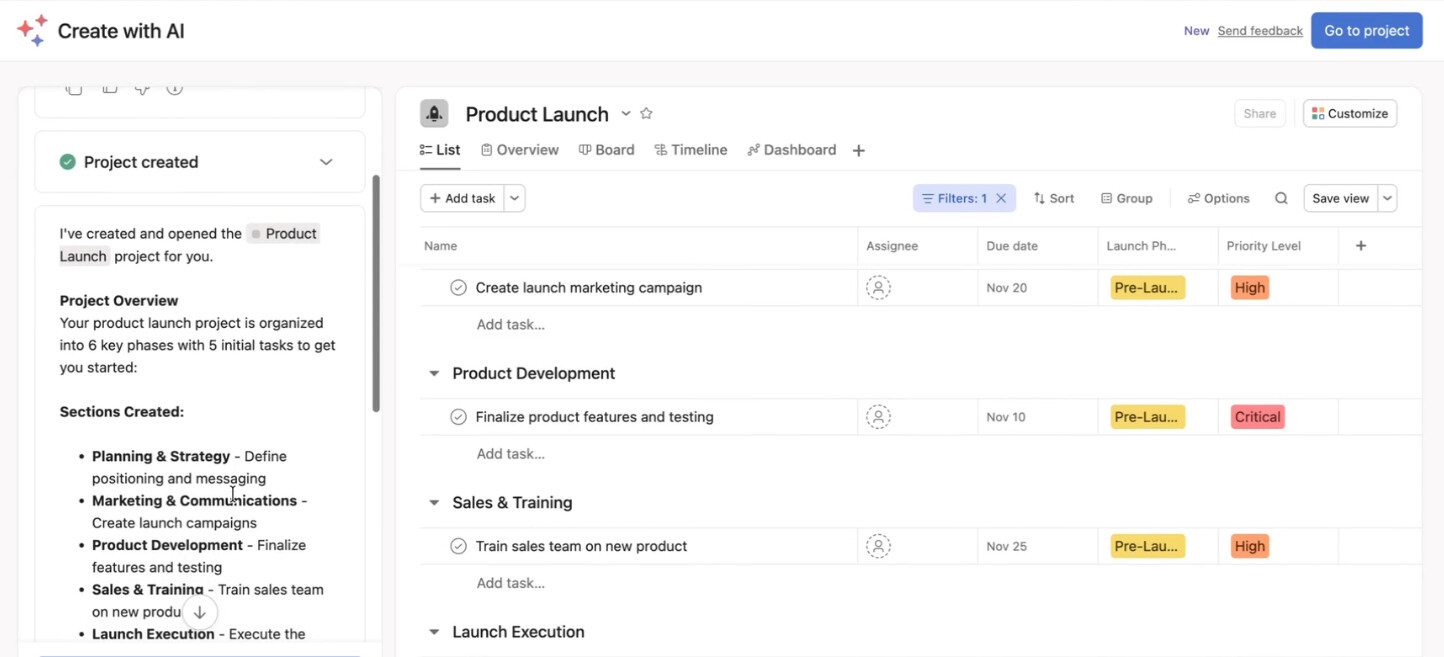Mark Finalize product features and testing complete
1444x657 pixels.
tap(458, 417)
